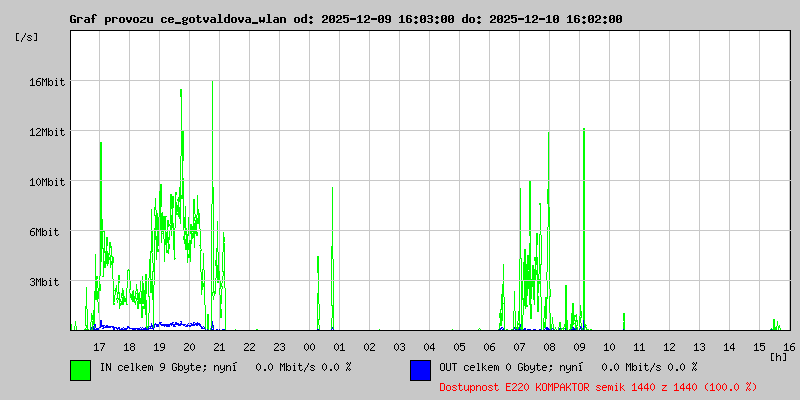The width and height of the screenshot is (800, 400).
Task: Click hour label 05 on the x-axis
Action: pos(460,347)
